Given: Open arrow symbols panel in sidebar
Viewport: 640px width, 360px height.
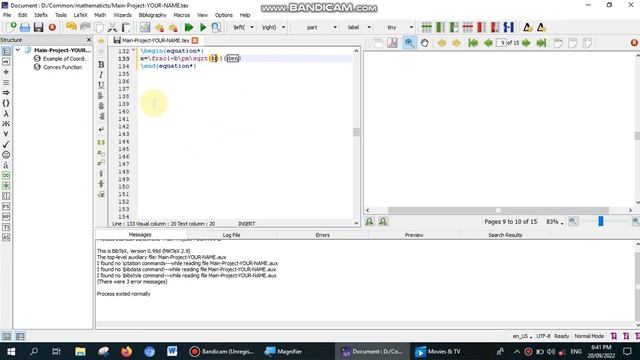Looking at the screenshot, I should [x=6, y=93].
